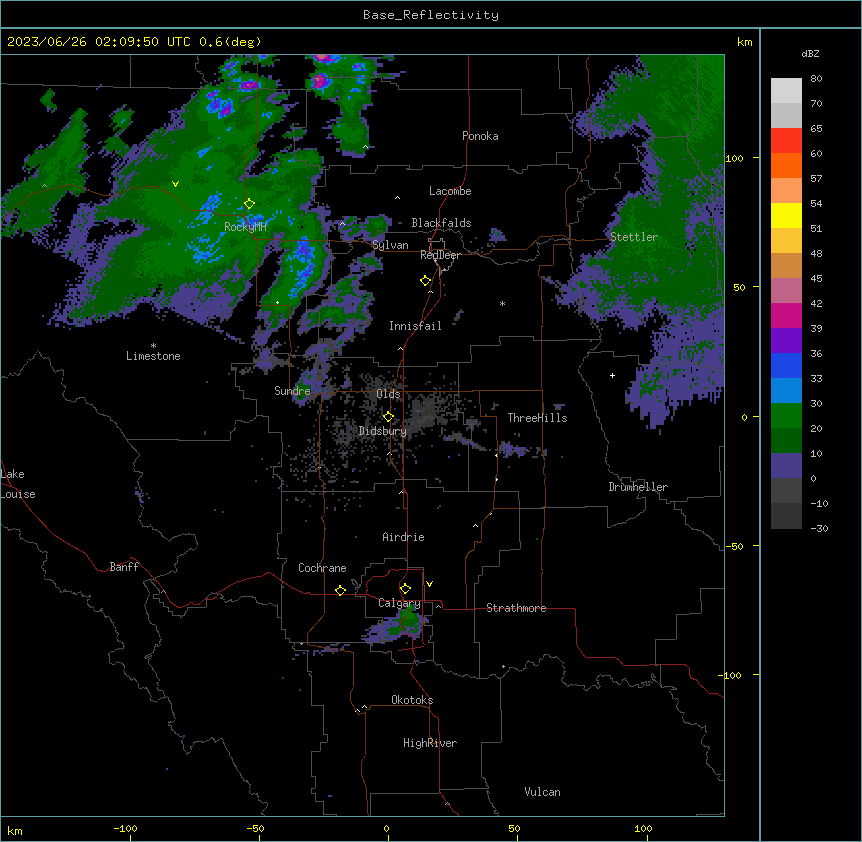Click the yellow diamond marker below RedDeer
862x842 pixels.
(x=425, y=281)
